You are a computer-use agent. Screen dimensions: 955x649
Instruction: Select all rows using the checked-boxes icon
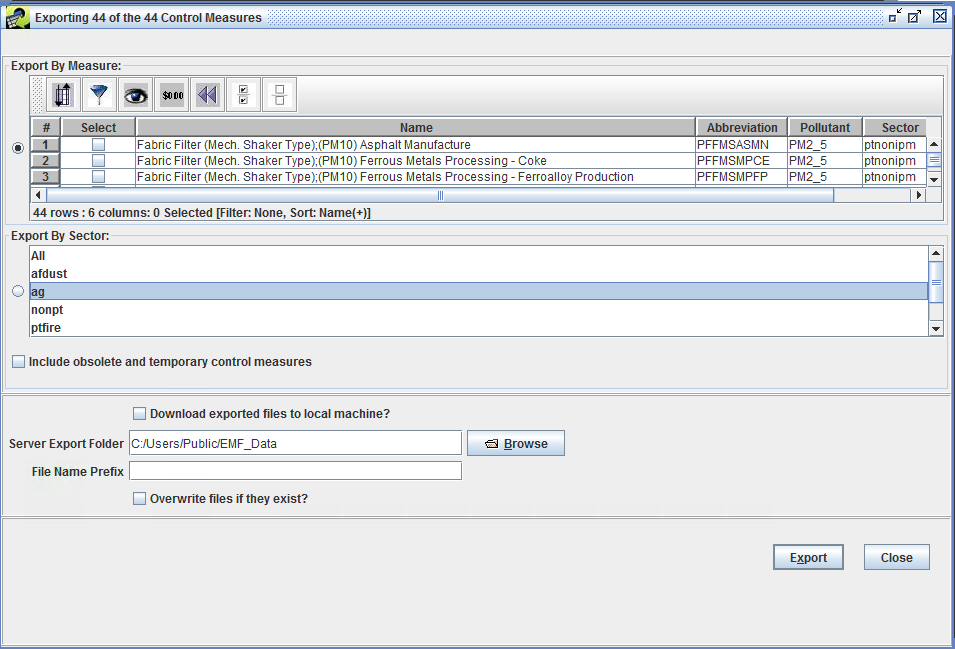(x=243, y=94)
